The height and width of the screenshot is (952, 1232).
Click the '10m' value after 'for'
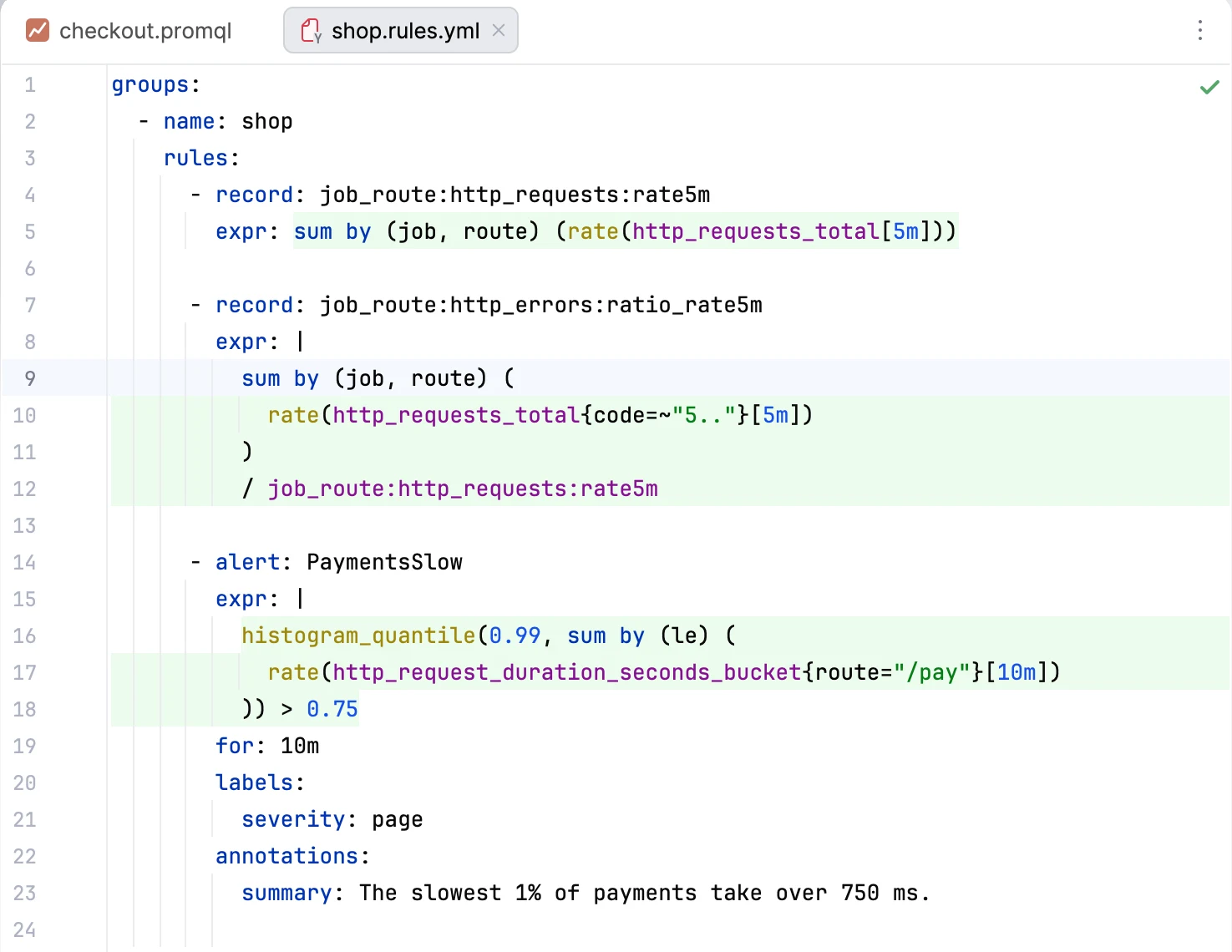click(300, 746)
